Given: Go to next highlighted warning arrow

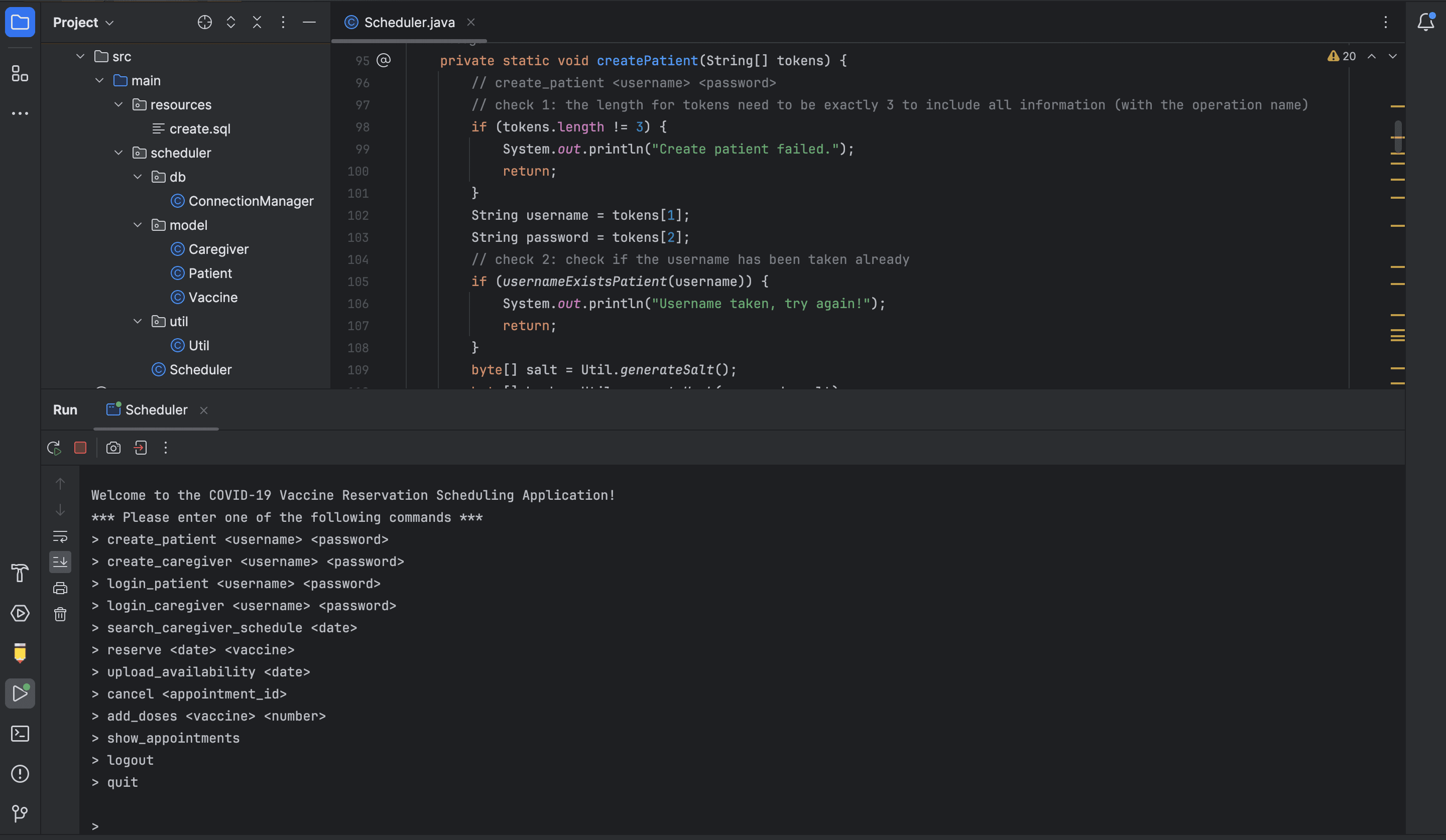Looking at the screenshot, I should click(1393, 56).
